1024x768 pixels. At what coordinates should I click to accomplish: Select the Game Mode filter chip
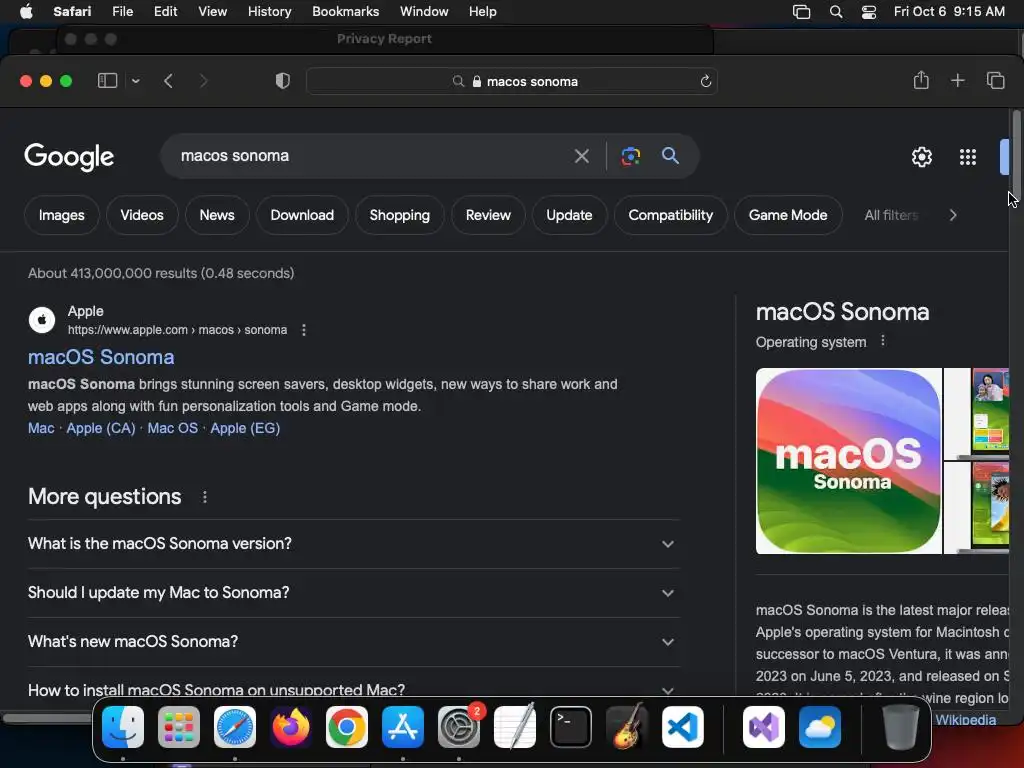pyautogui.click(x=788, y=215)
